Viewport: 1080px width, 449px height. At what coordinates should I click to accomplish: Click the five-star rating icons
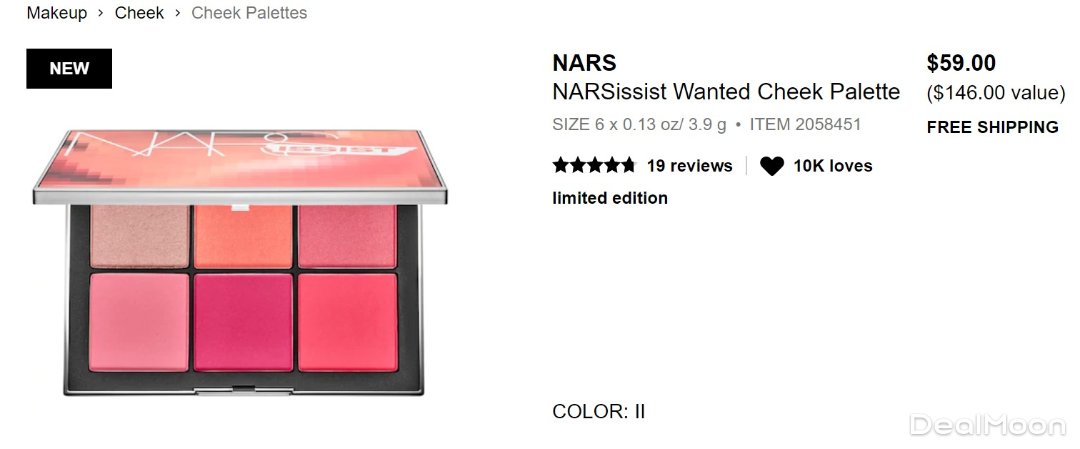[594, 165]
